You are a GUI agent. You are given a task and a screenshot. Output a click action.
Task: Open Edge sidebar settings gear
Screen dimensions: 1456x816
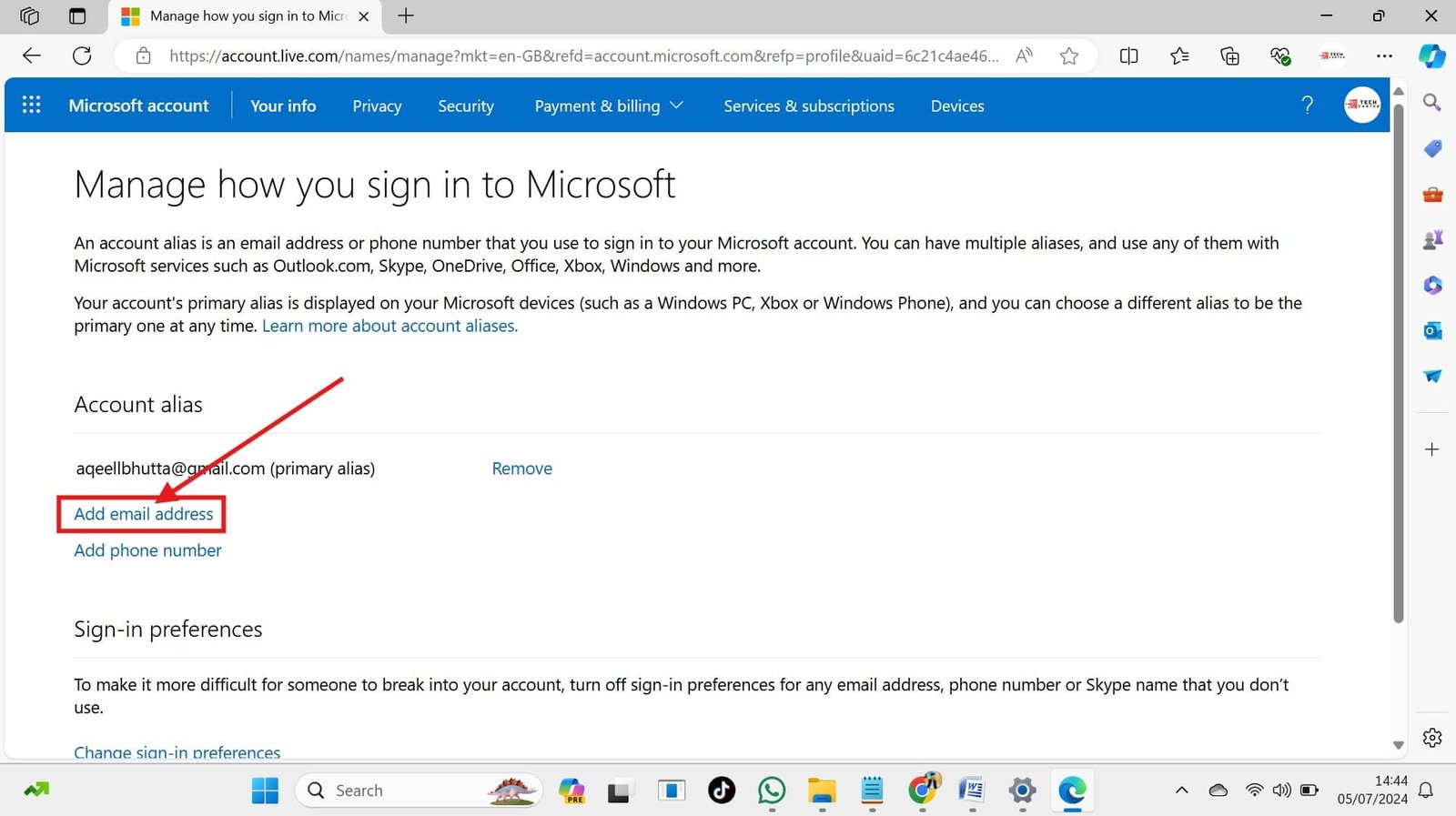[x=1432, y=738]
